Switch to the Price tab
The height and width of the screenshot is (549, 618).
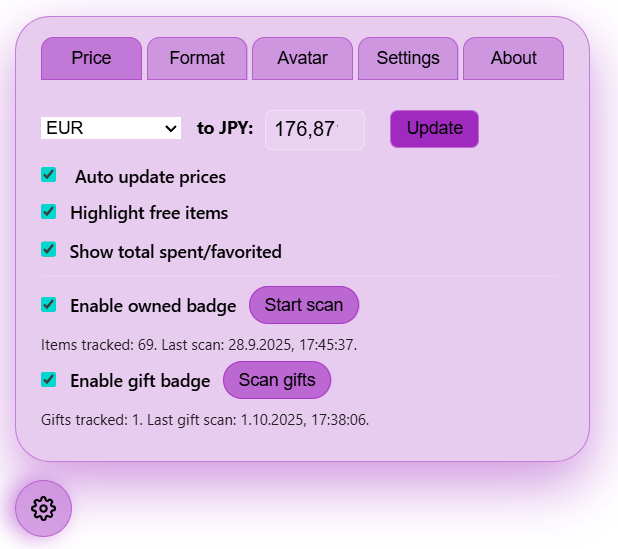pos(91,58)
